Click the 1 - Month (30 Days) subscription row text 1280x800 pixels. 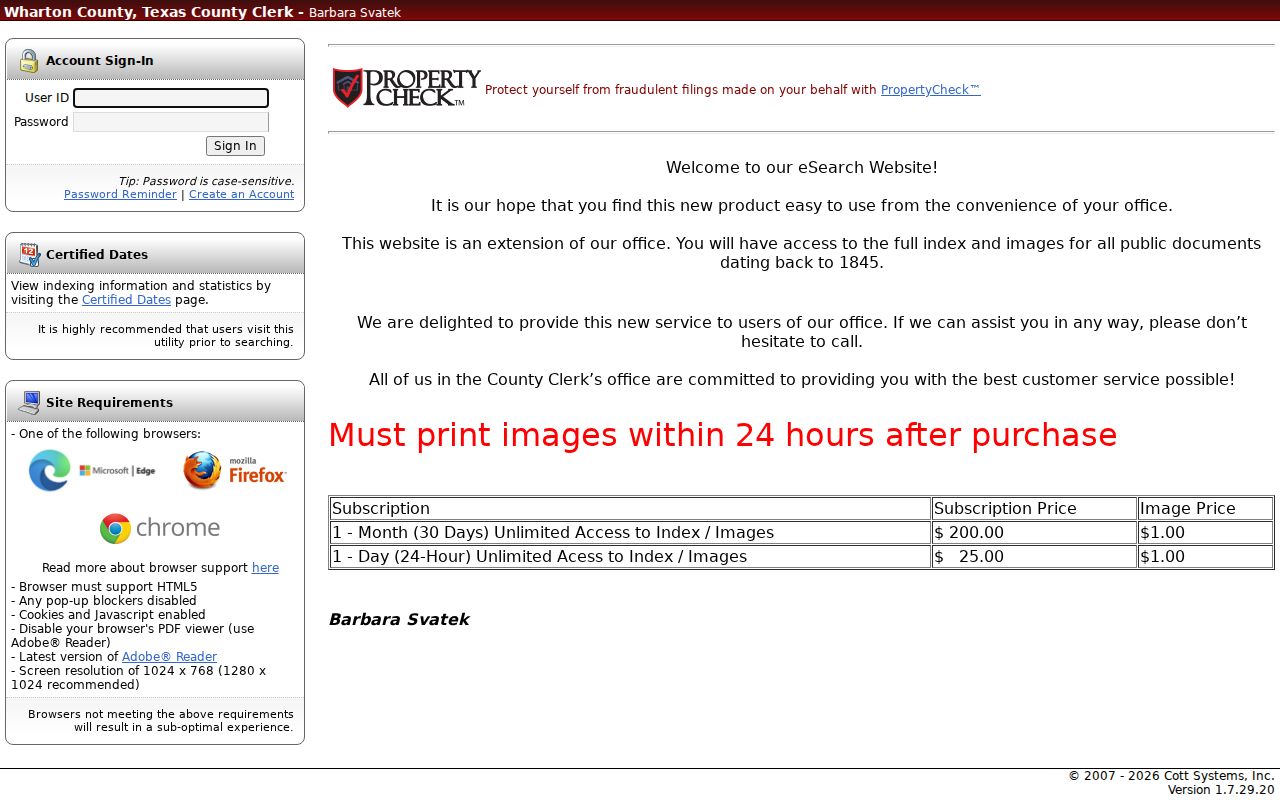click(553, 533)
